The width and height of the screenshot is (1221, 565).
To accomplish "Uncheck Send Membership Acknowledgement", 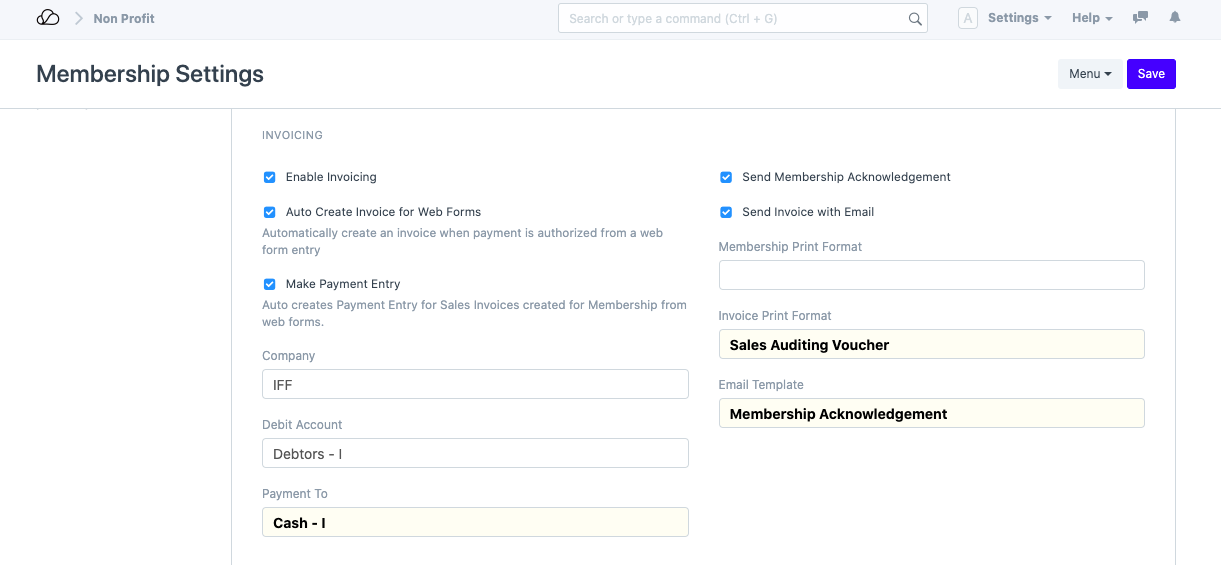I will [726, 177].
